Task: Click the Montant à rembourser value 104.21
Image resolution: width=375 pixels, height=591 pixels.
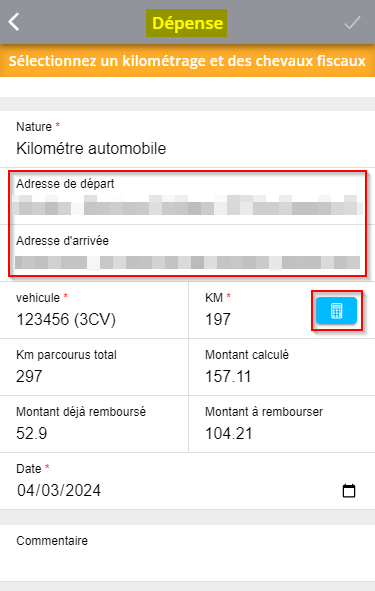Action: (228, 433)
